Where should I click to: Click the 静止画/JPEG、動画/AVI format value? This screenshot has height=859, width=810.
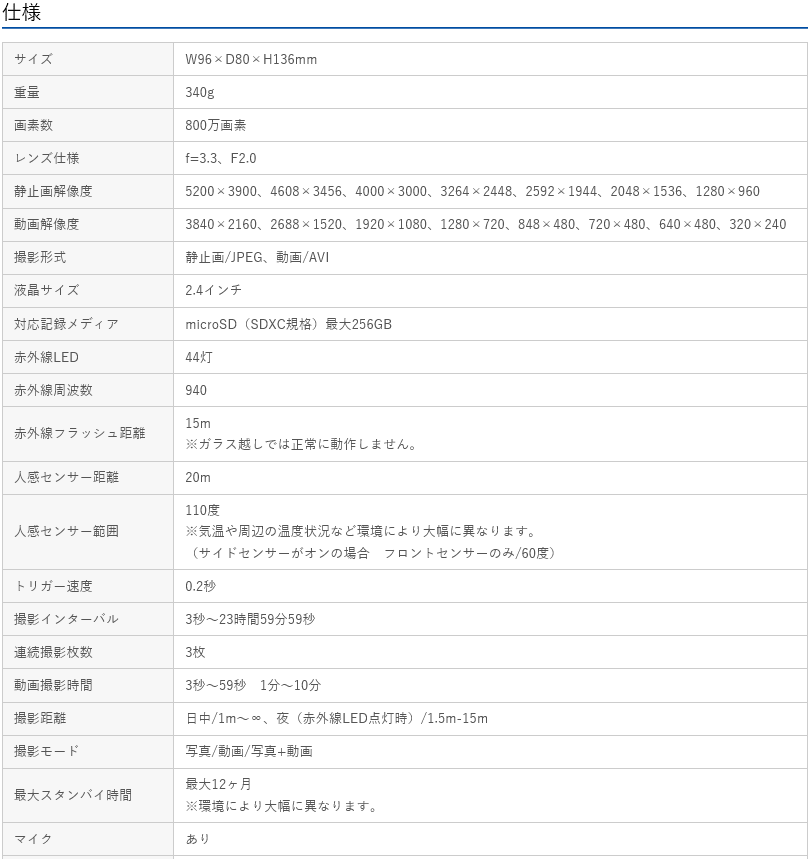[257, 257]
